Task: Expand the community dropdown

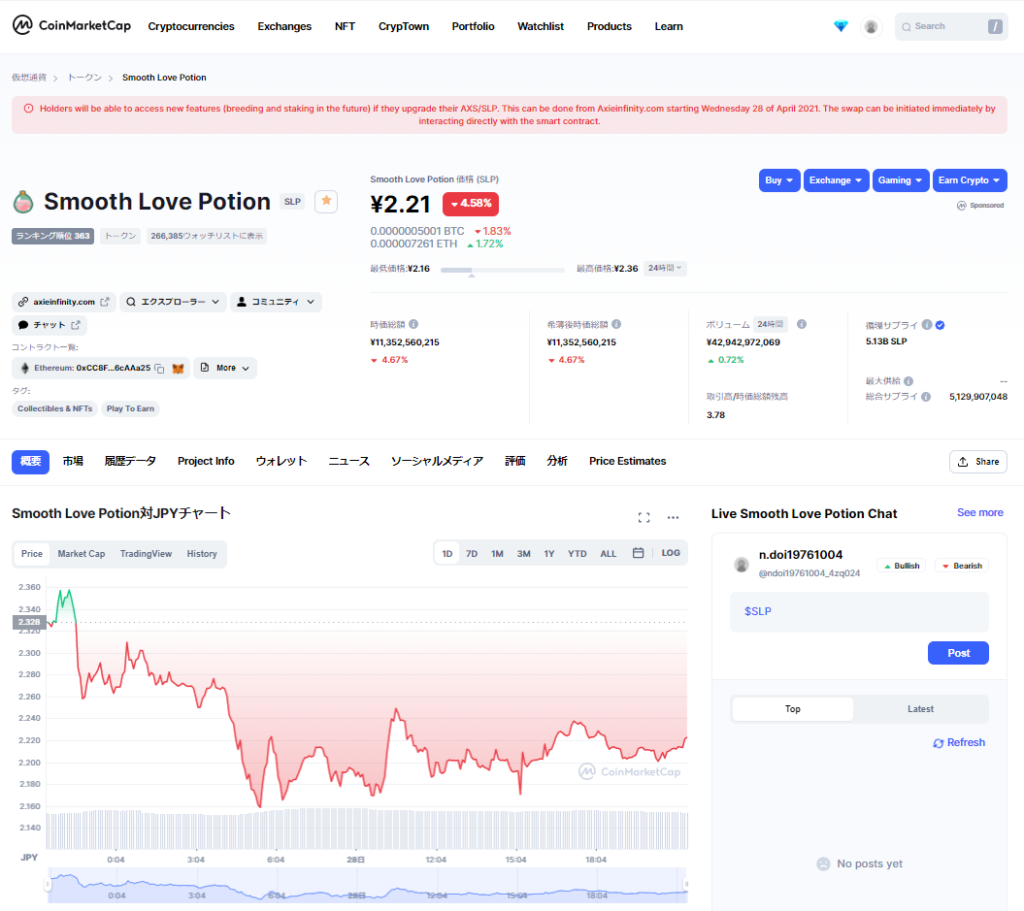Action: [276, 302]
